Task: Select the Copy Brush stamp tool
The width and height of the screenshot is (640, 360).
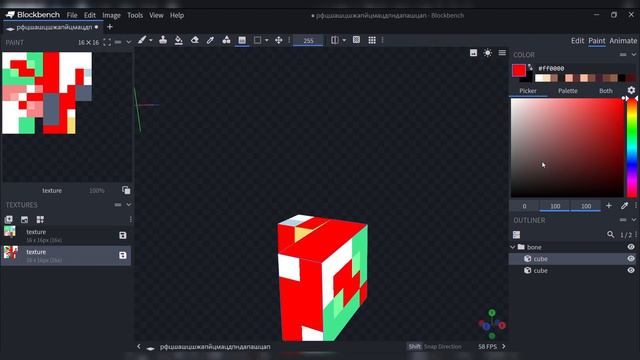Action: click(x=163, y=40)
